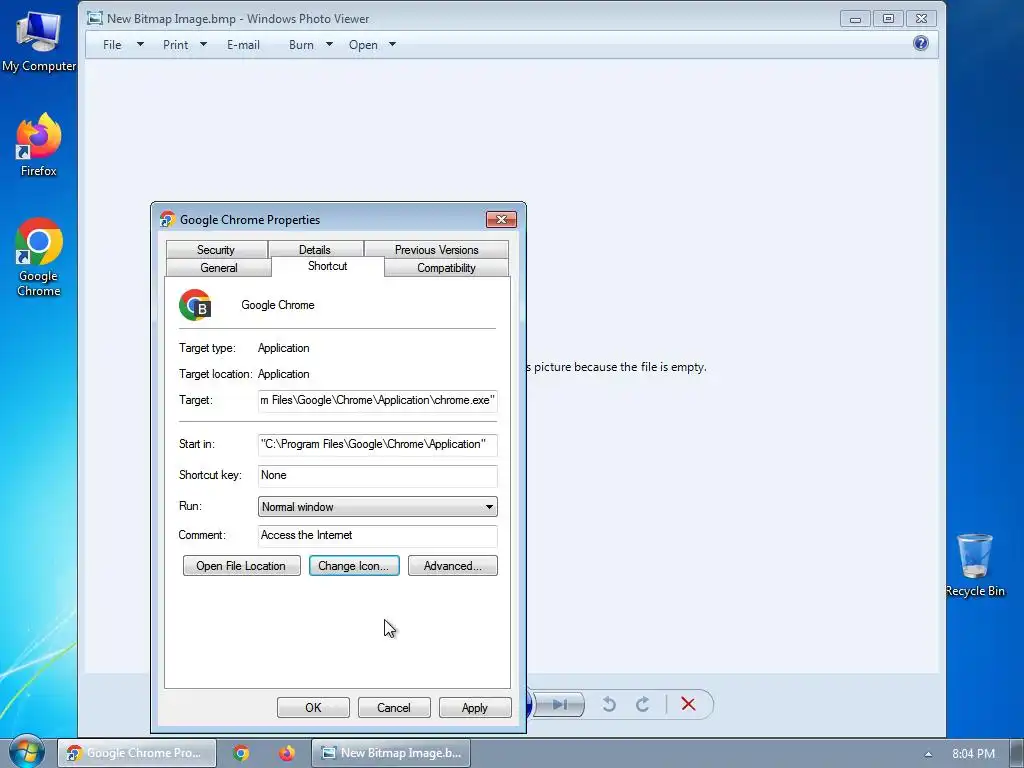Go to next picture in Photo Viewer

click(x=560, y=704)
